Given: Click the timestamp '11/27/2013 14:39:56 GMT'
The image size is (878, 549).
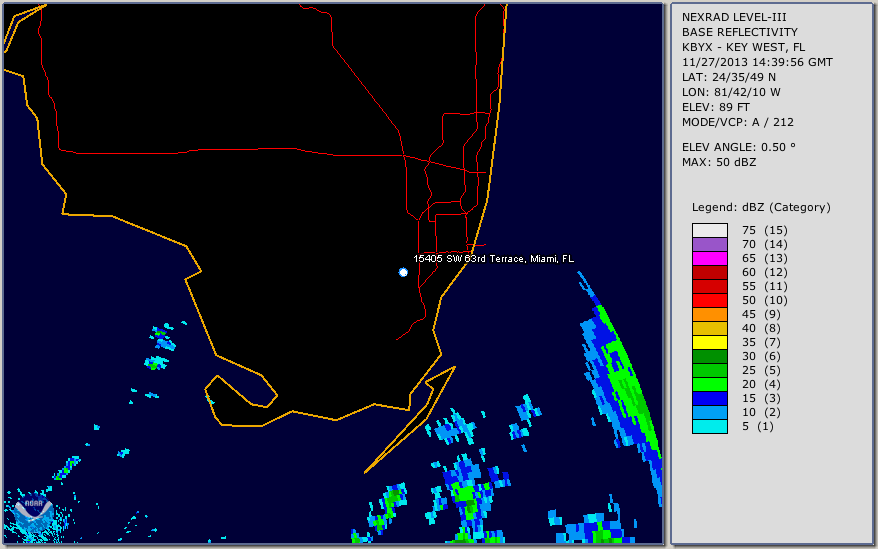Looking at the screenshot, I should coord(757,62).
